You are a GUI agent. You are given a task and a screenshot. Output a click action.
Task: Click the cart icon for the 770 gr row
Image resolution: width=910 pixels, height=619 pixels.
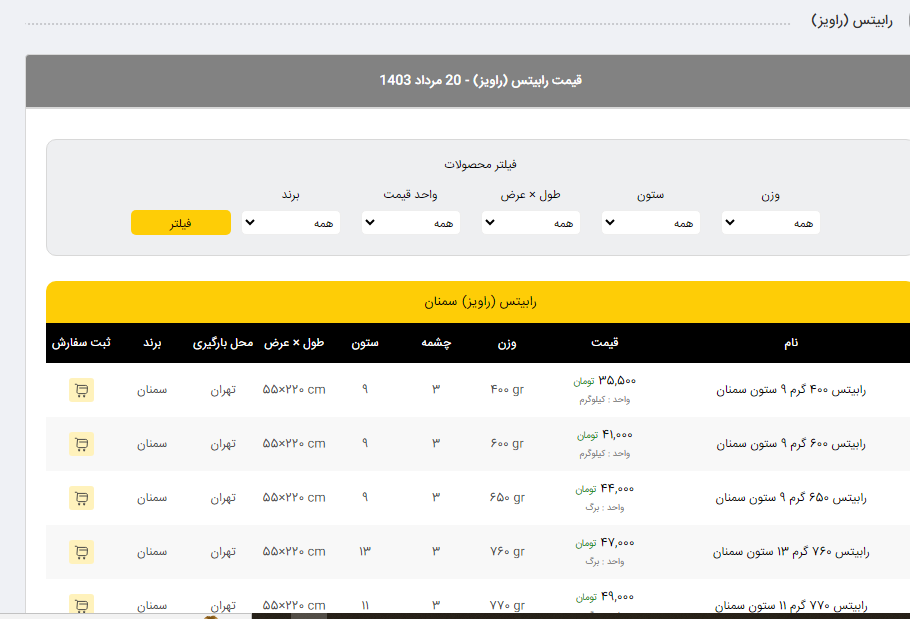pos(81,604)
